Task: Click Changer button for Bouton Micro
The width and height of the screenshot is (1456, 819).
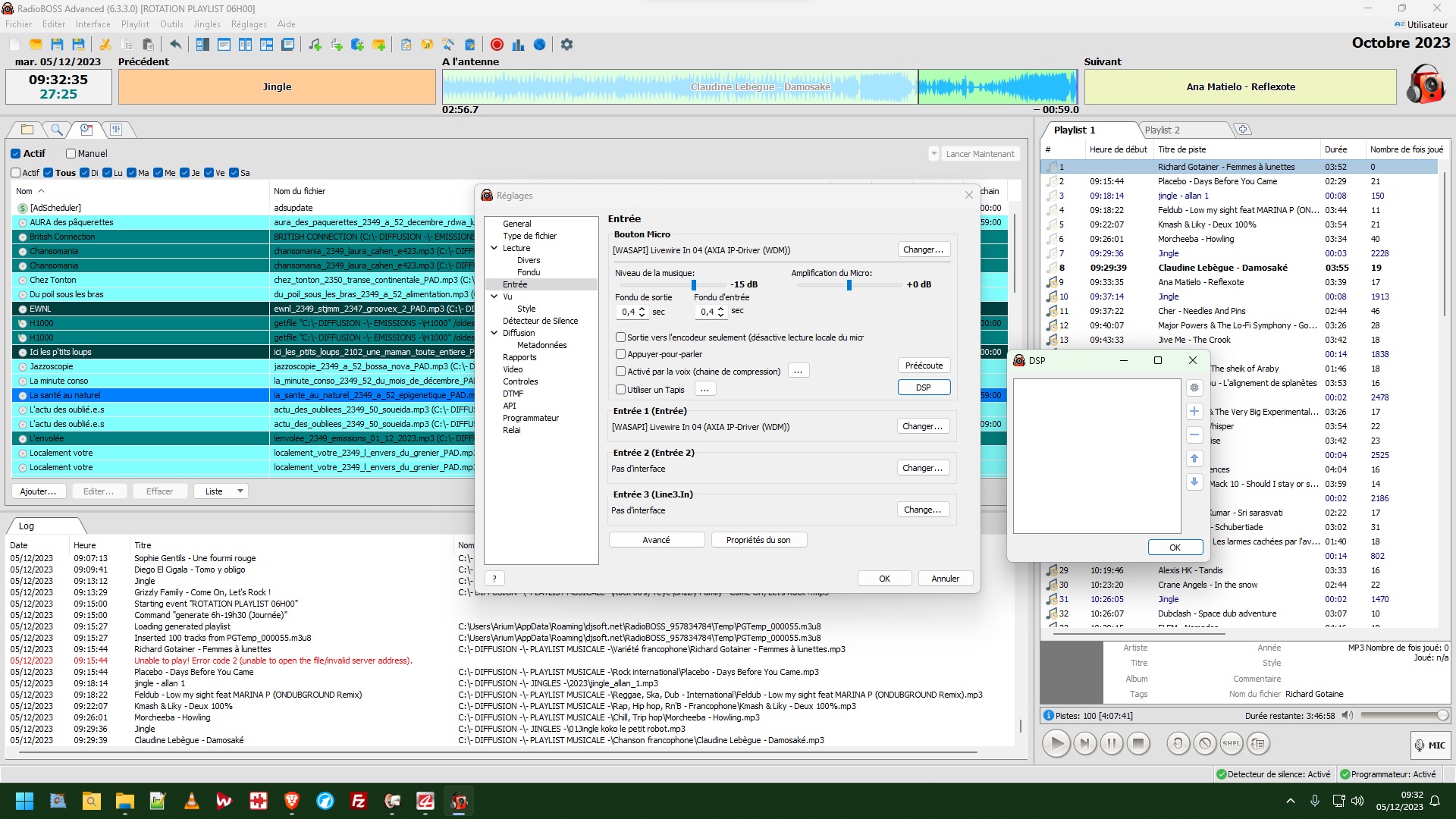Action: tap(924, 249)
